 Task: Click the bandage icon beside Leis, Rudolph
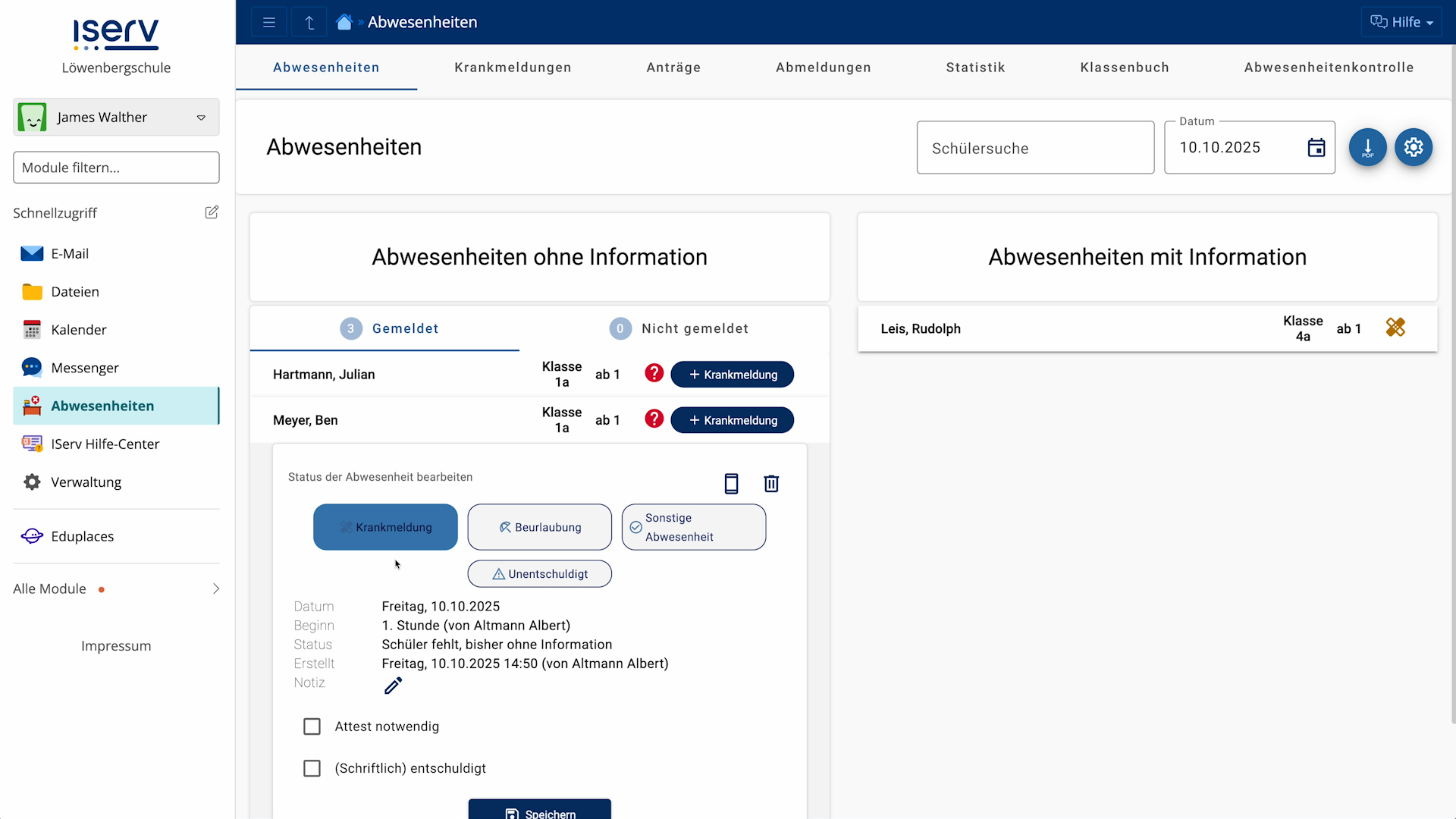tap(1395, 328)
